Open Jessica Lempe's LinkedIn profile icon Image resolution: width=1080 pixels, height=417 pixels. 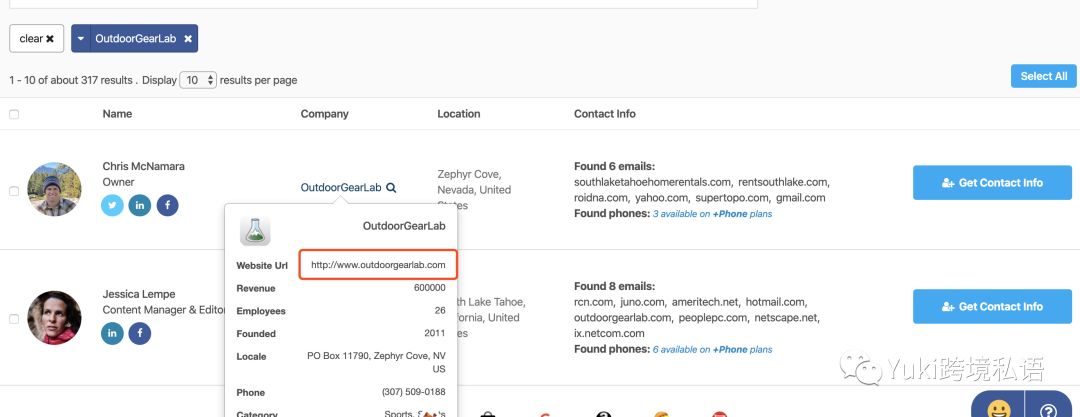[112, 334]
